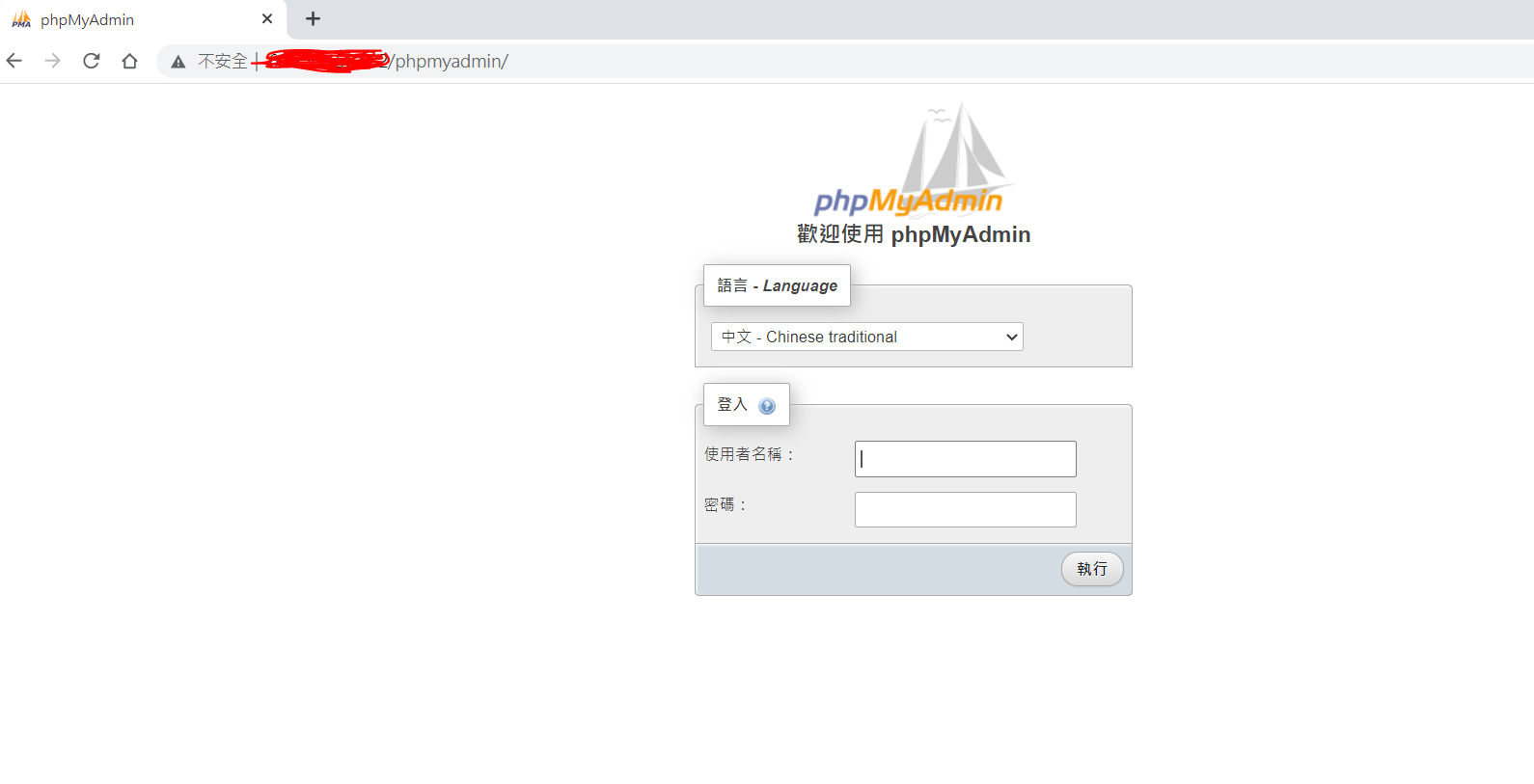Focus the 密碼 password field
Image resolution: width=1534 pixels, height=784 pixels.
[x=965, y=509]
